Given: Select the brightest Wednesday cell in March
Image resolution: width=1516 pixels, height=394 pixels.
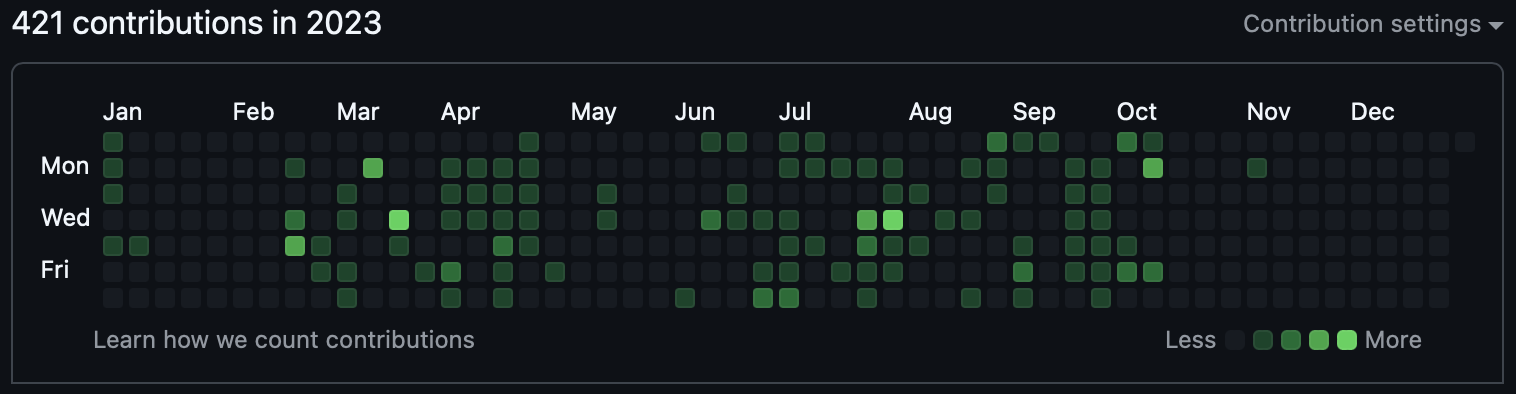Looking at the screenshot, I should pyautogui.click(x=399, y=219).
